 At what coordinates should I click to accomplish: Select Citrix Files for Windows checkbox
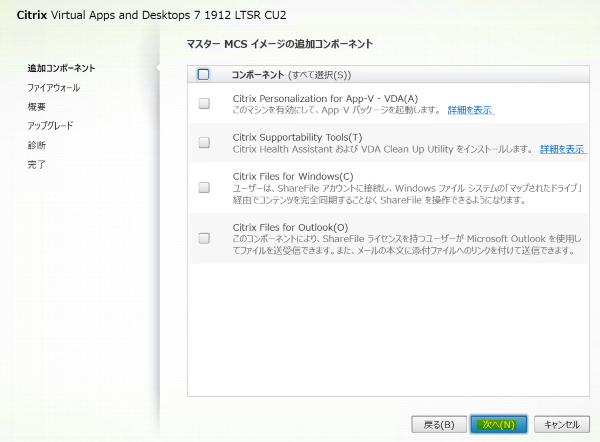click(204, 188)
